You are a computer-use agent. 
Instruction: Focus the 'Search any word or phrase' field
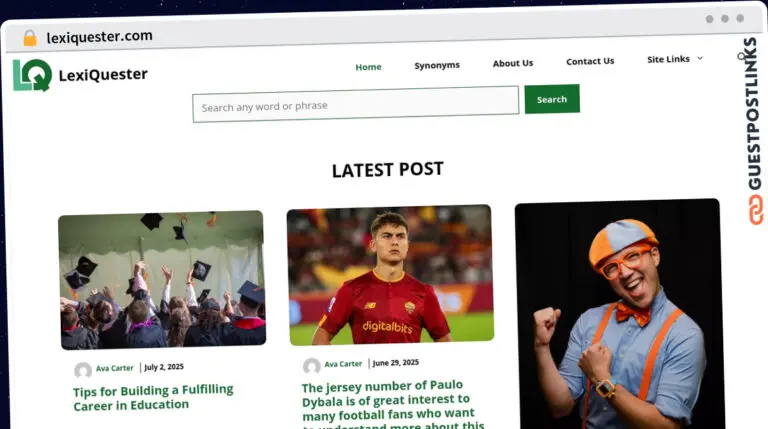coord(356,104)
